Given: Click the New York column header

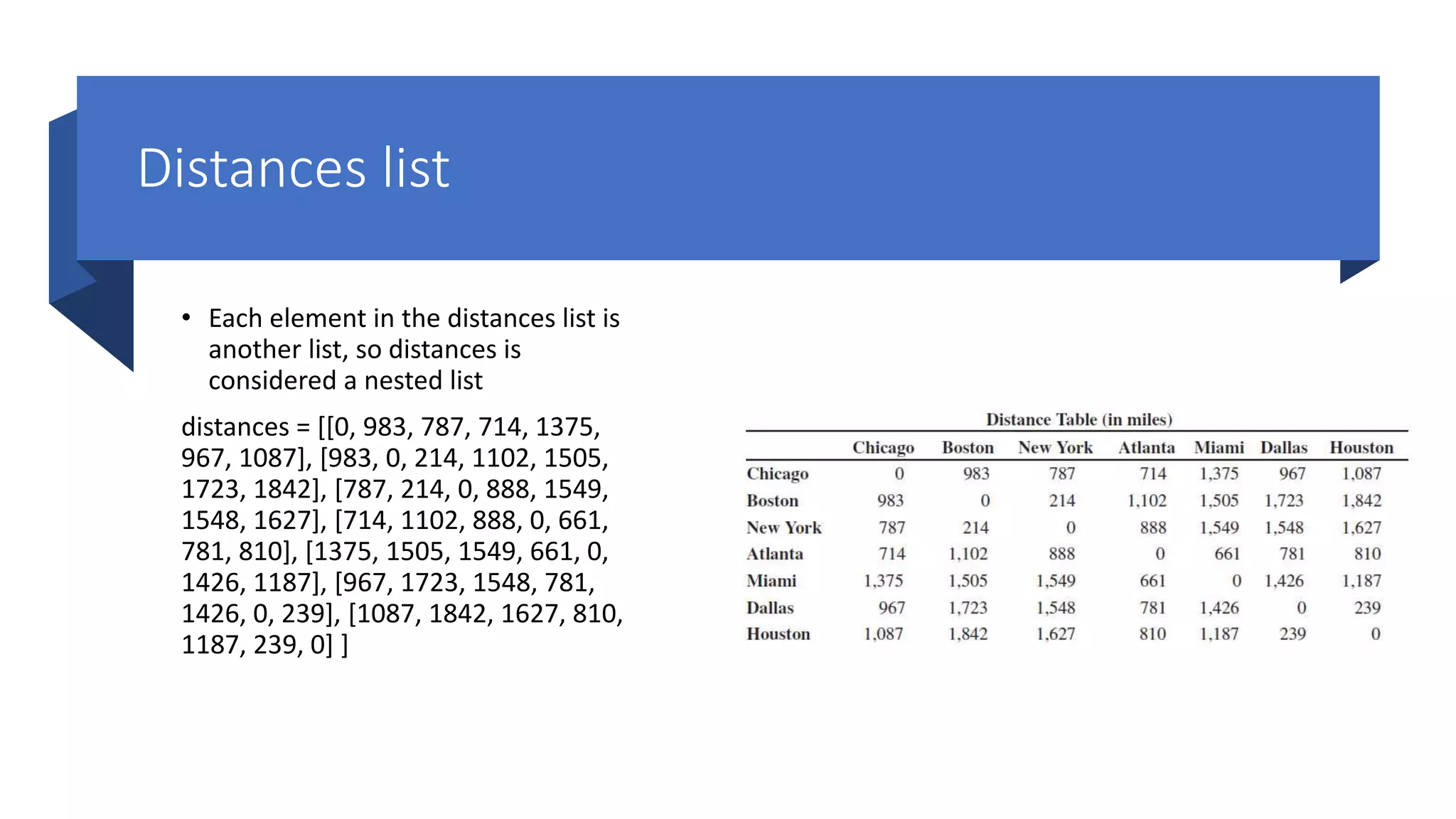Looking at the screenshot, I should (x=1054, y=447).
